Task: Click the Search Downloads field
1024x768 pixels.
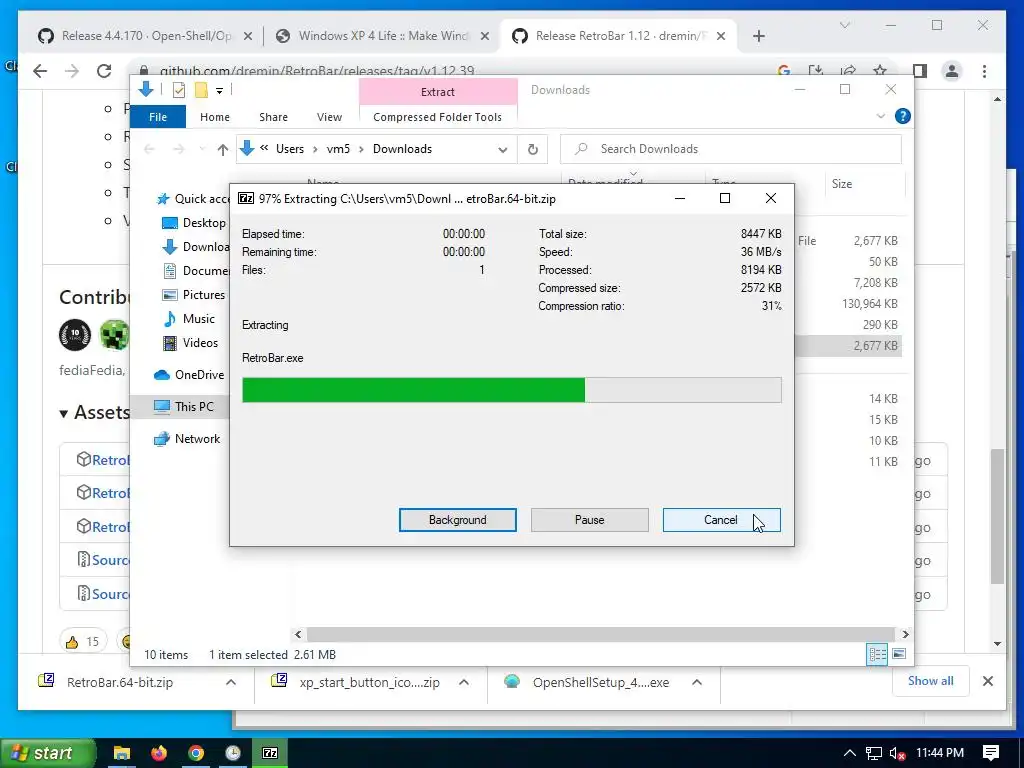Action: coord(731,149)
